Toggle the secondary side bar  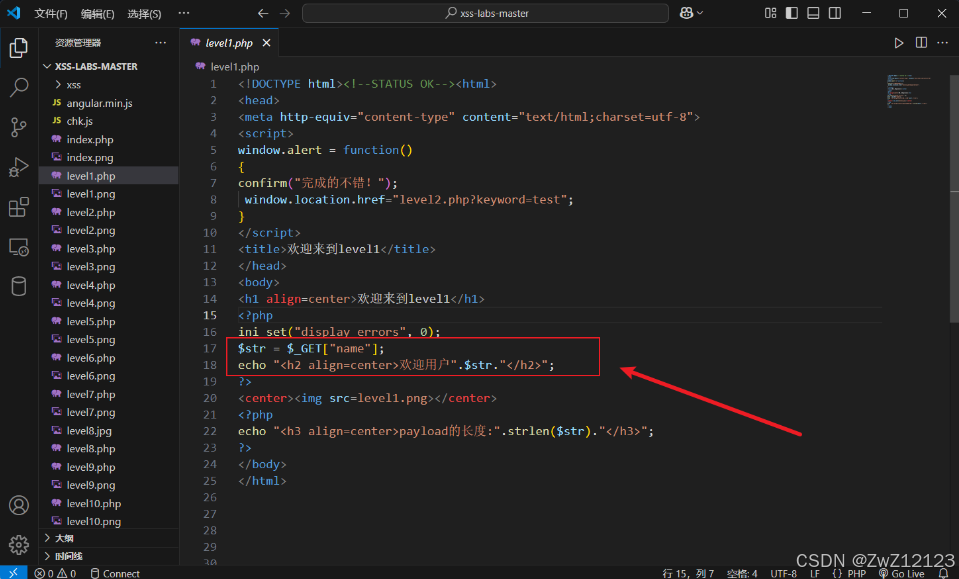click(834, 13)
